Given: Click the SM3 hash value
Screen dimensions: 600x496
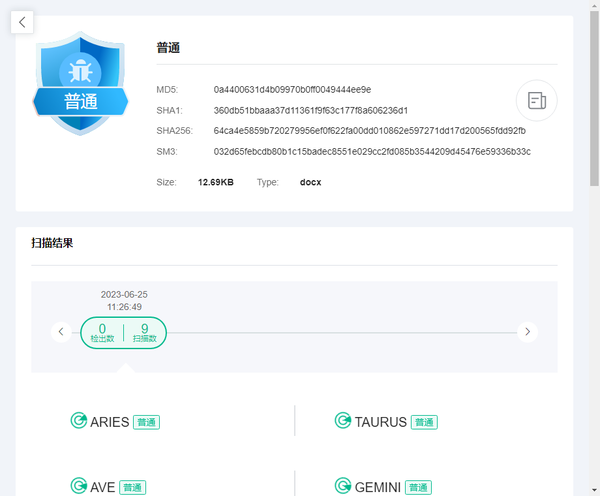Looking at the screenshot, I should pyautogui.click(x=371, y=152).
